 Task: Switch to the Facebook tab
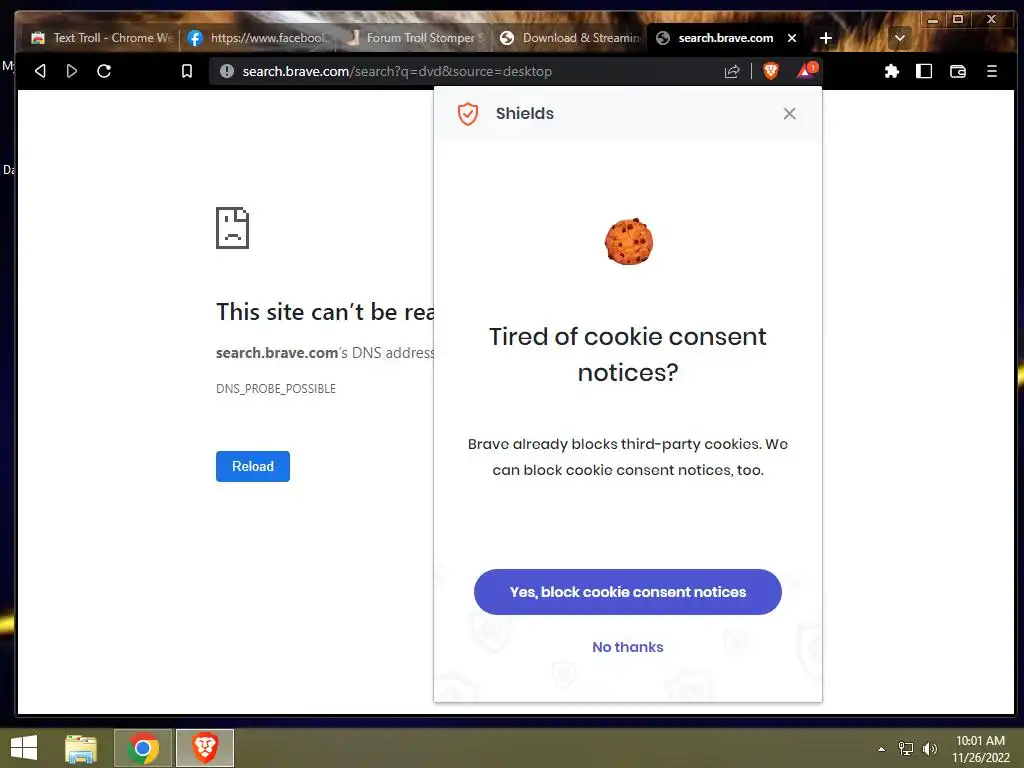tap(257, 38)
